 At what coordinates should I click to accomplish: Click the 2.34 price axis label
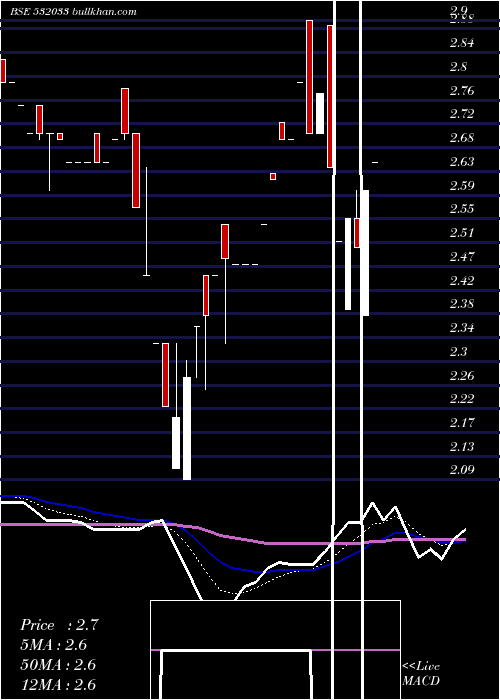click(462, 328)
